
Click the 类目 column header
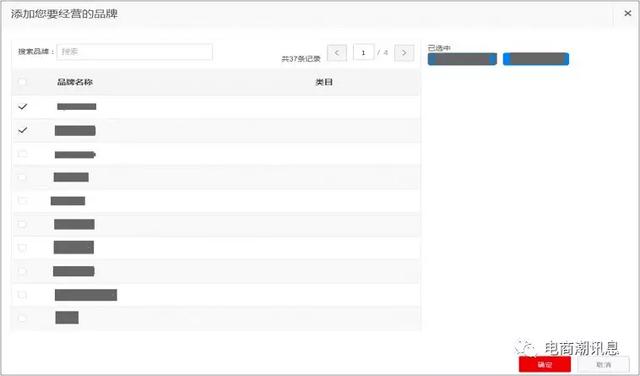tap(324, 82)
